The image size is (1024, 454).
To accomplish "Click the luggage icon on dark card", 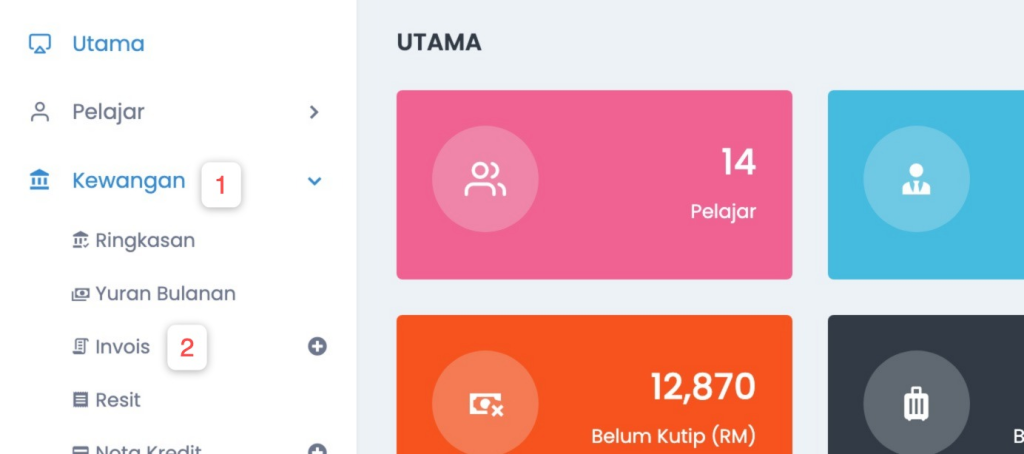I will coord(916,404).
